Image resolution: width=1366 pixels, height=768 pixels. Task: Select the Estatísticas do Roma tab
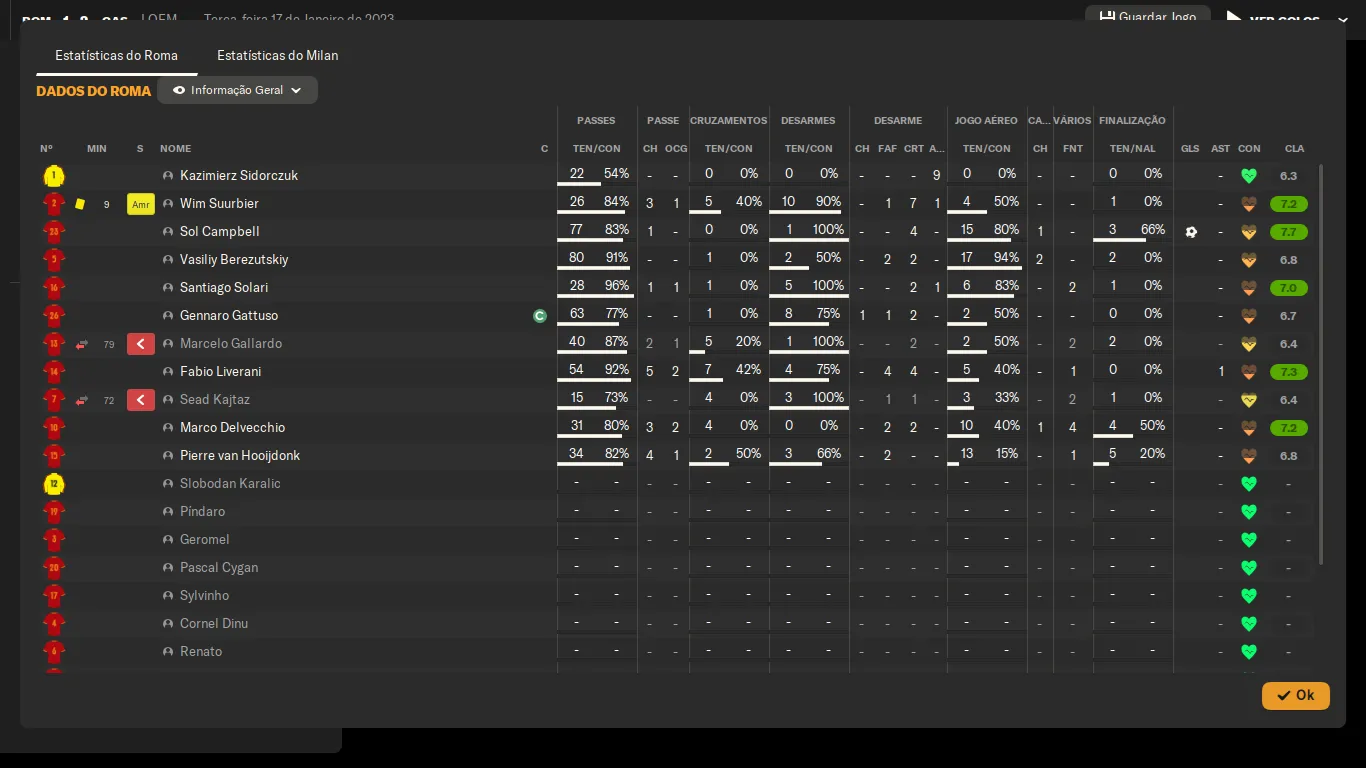tap(116, 56)
